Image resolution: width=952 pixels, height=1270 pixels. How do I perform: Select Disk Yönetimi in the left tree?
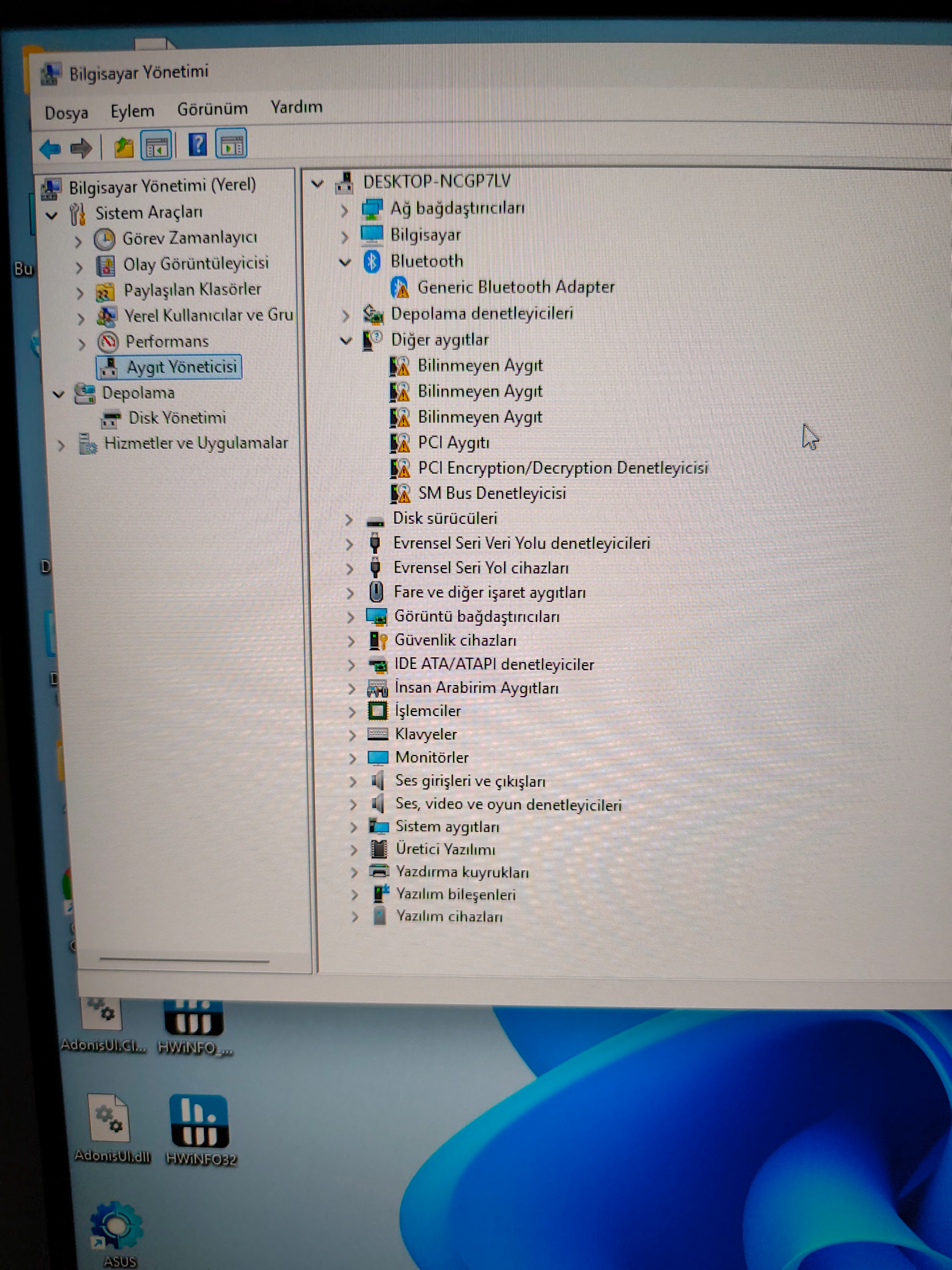coord(177,418)
